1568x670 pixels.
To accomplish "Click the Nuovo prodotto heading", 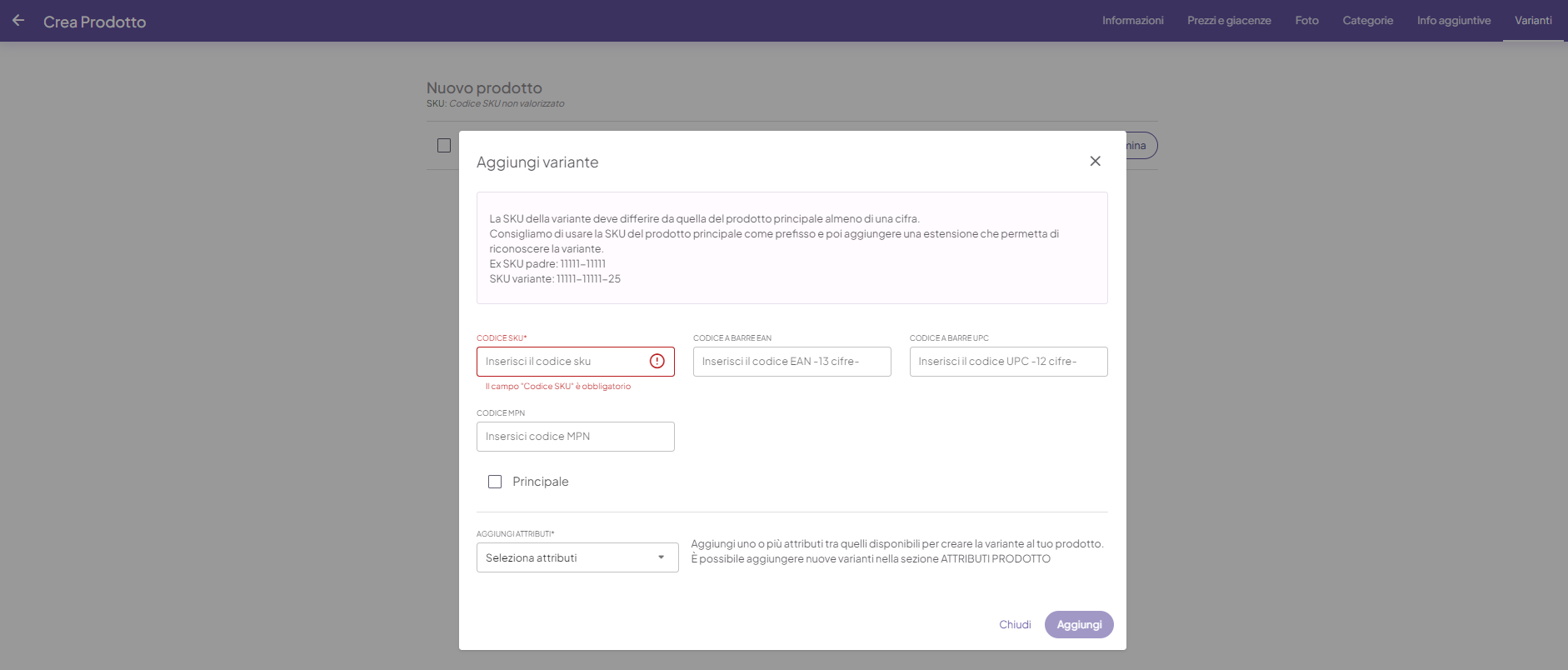I will point(484,87).
